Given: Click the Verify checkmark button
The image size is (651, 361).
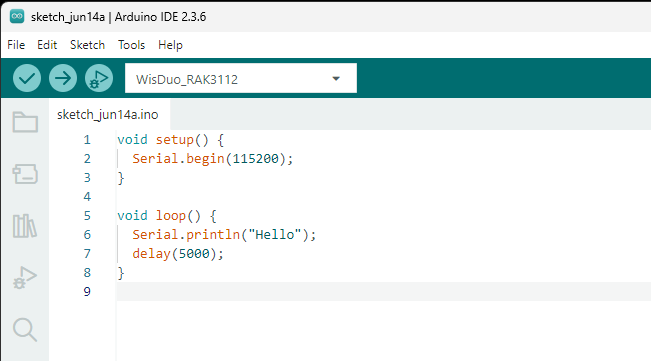Looking at the screenshot, I should tap(27, 78).
